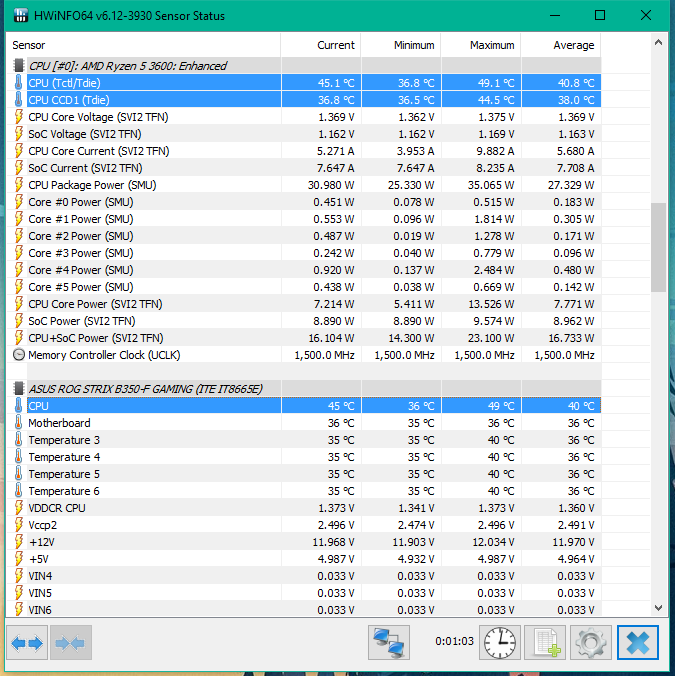The width and height of the screenshot is (675, 676).
Task: Click the 30.980 W package power value
Action: (x=331, y=185)
